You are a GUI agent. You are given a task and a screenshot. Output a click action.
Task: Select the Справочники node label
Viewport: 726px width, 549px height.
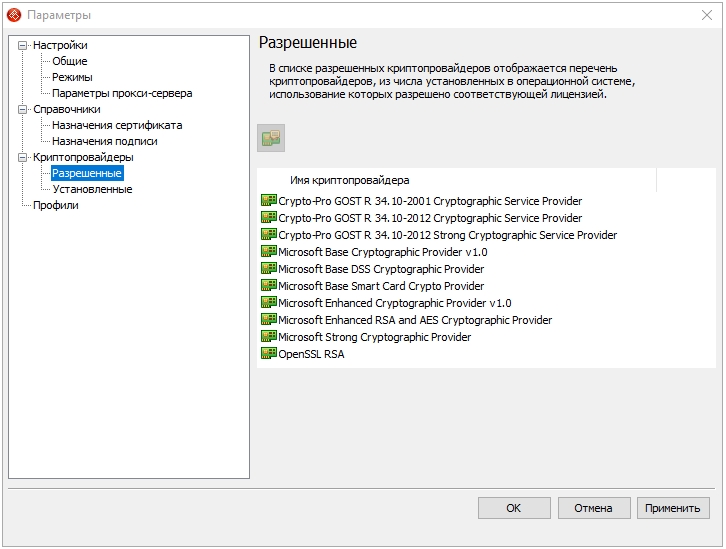click(x=67, y=109)
